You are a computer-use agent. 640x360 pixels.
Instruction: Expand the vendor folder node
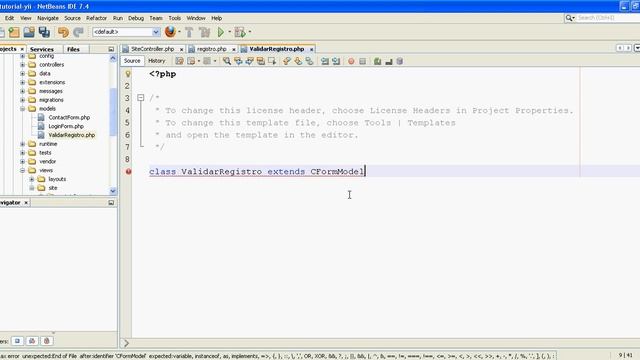tap(22, 161)
